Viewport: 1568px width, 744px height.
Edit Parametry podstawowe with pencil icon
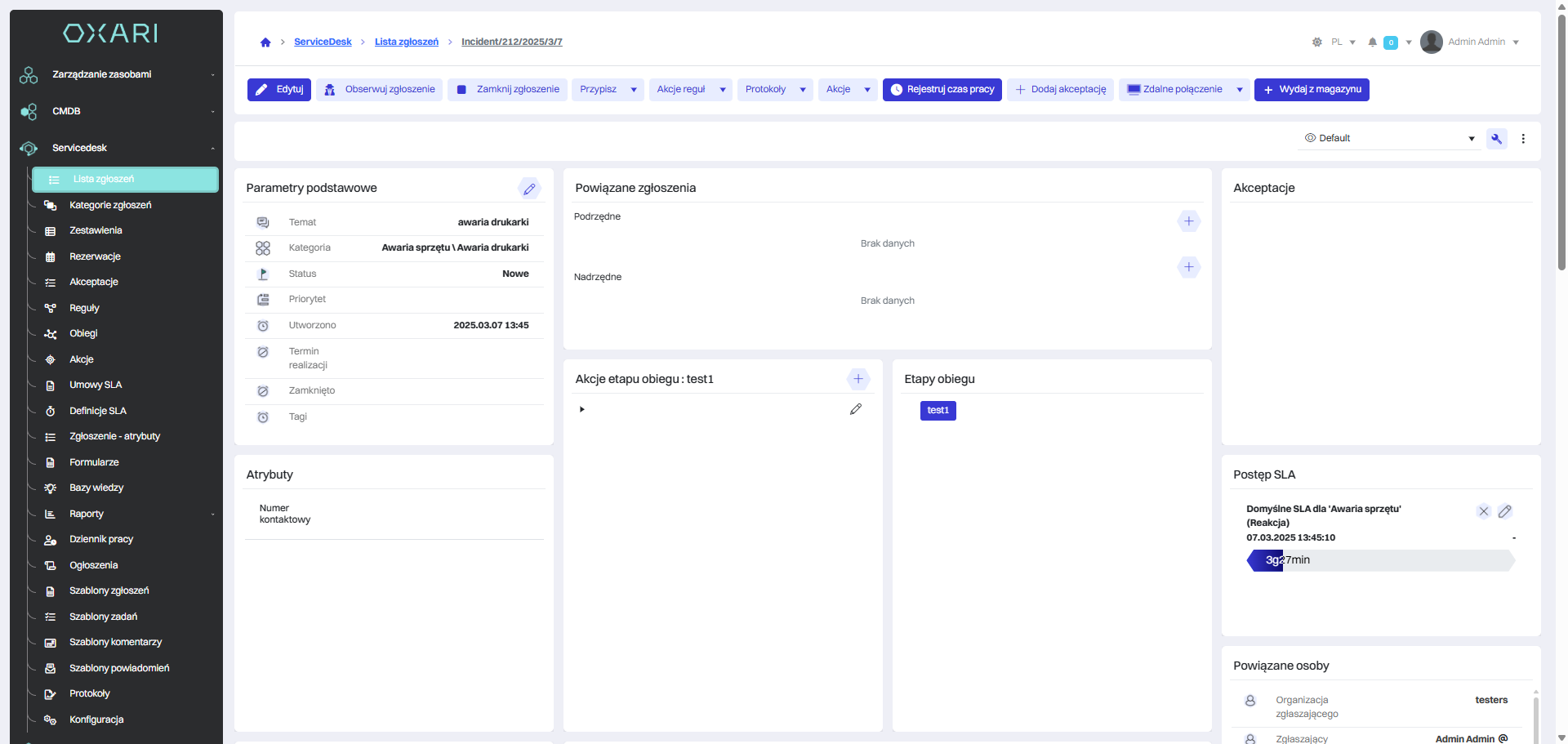click(529, 189)
